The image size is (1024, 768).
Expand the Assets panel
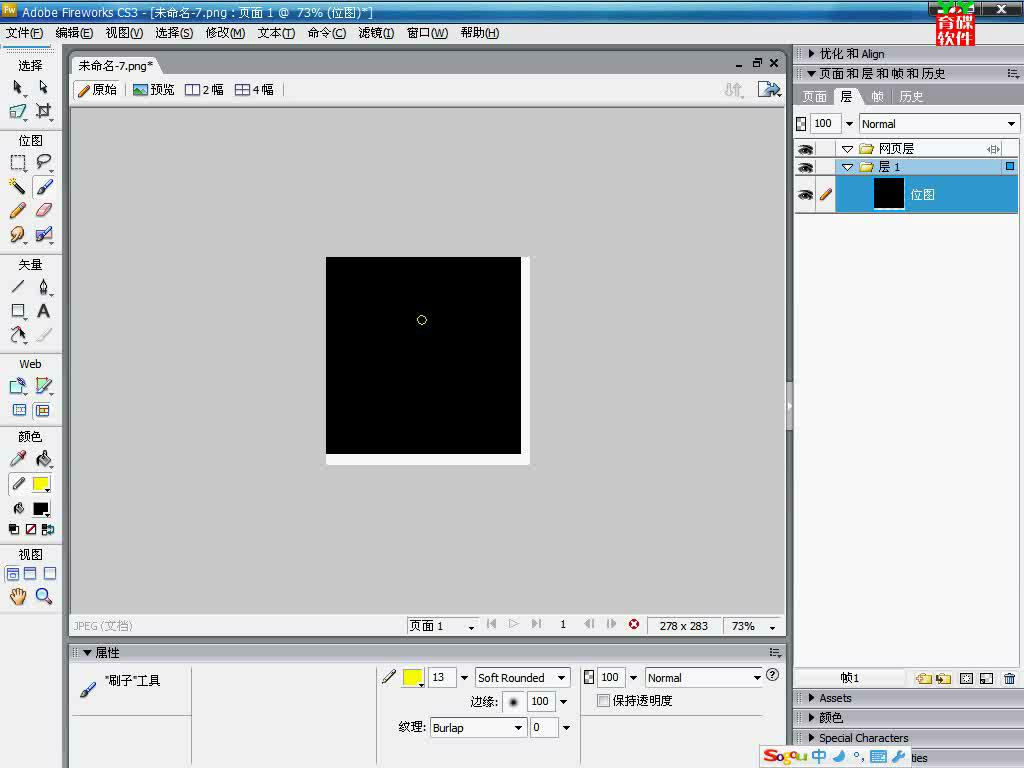[x=811, y=697]
